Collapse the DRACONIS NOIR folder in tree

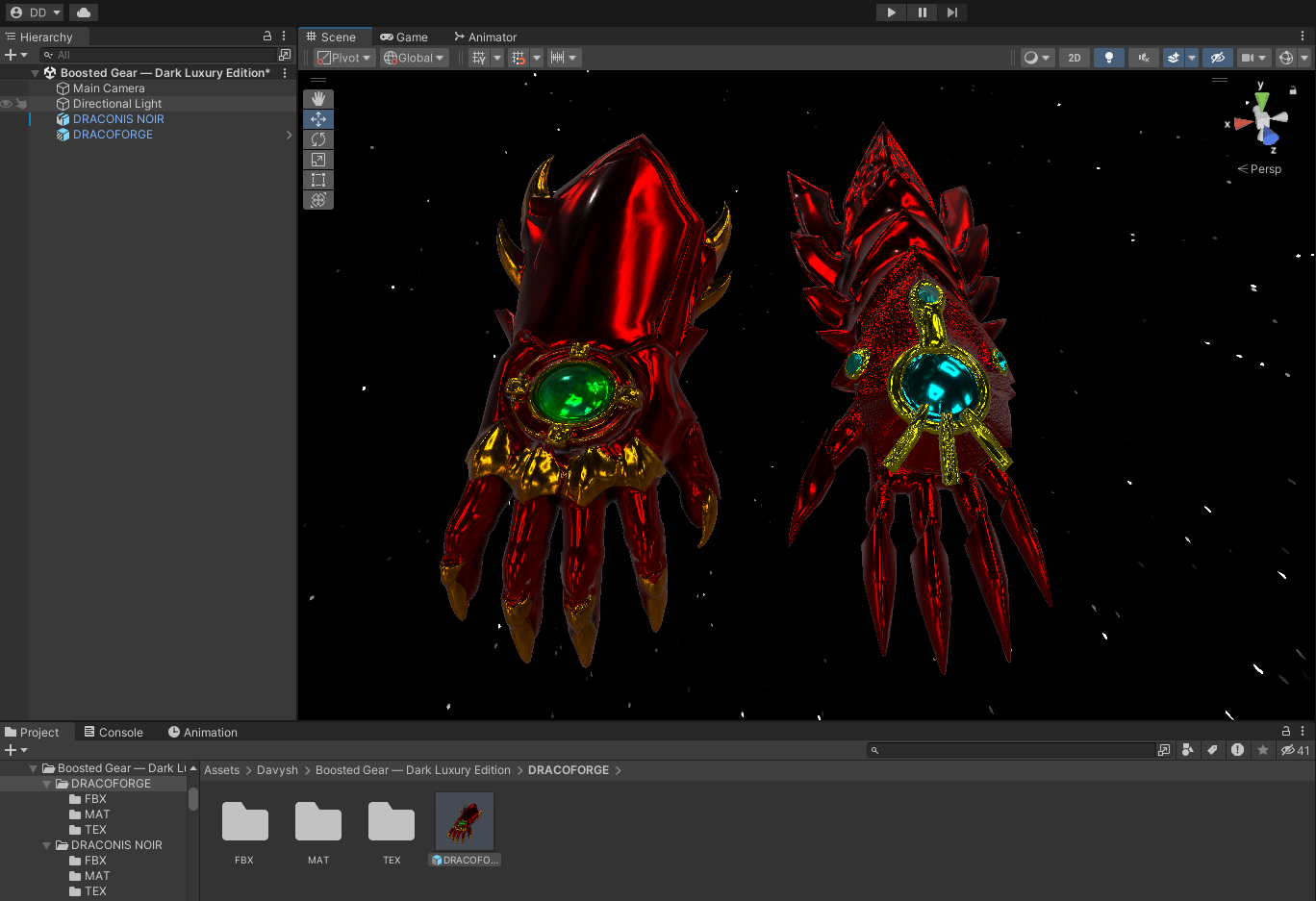pyautogui.click(x=47, y=845)
